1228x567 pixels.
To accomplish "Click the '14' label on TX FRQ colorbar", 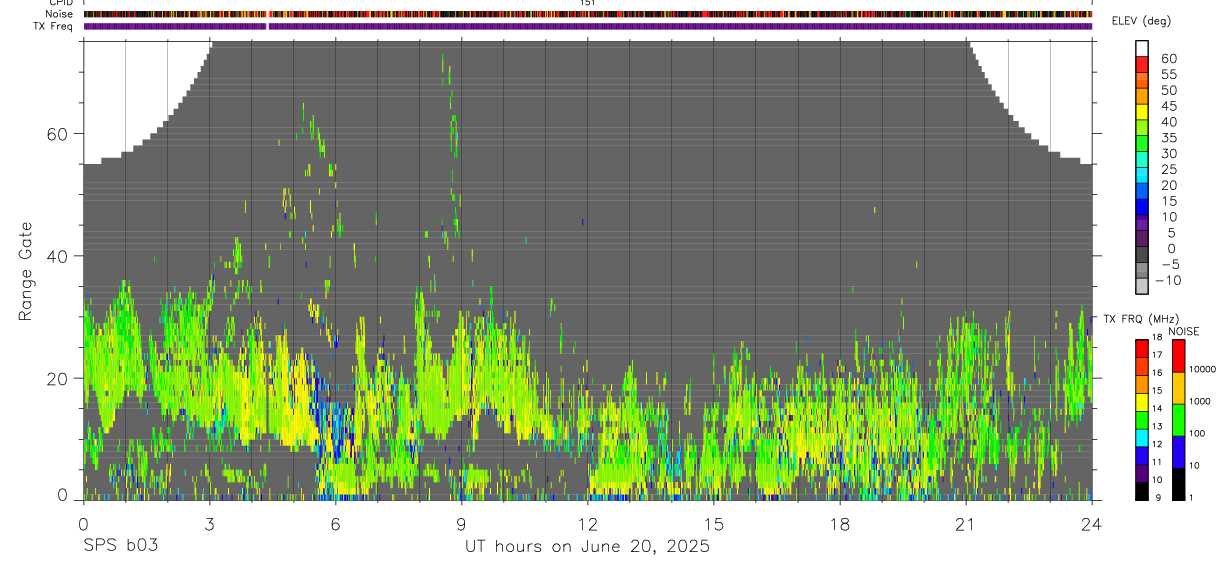I will click(1158, 409).
